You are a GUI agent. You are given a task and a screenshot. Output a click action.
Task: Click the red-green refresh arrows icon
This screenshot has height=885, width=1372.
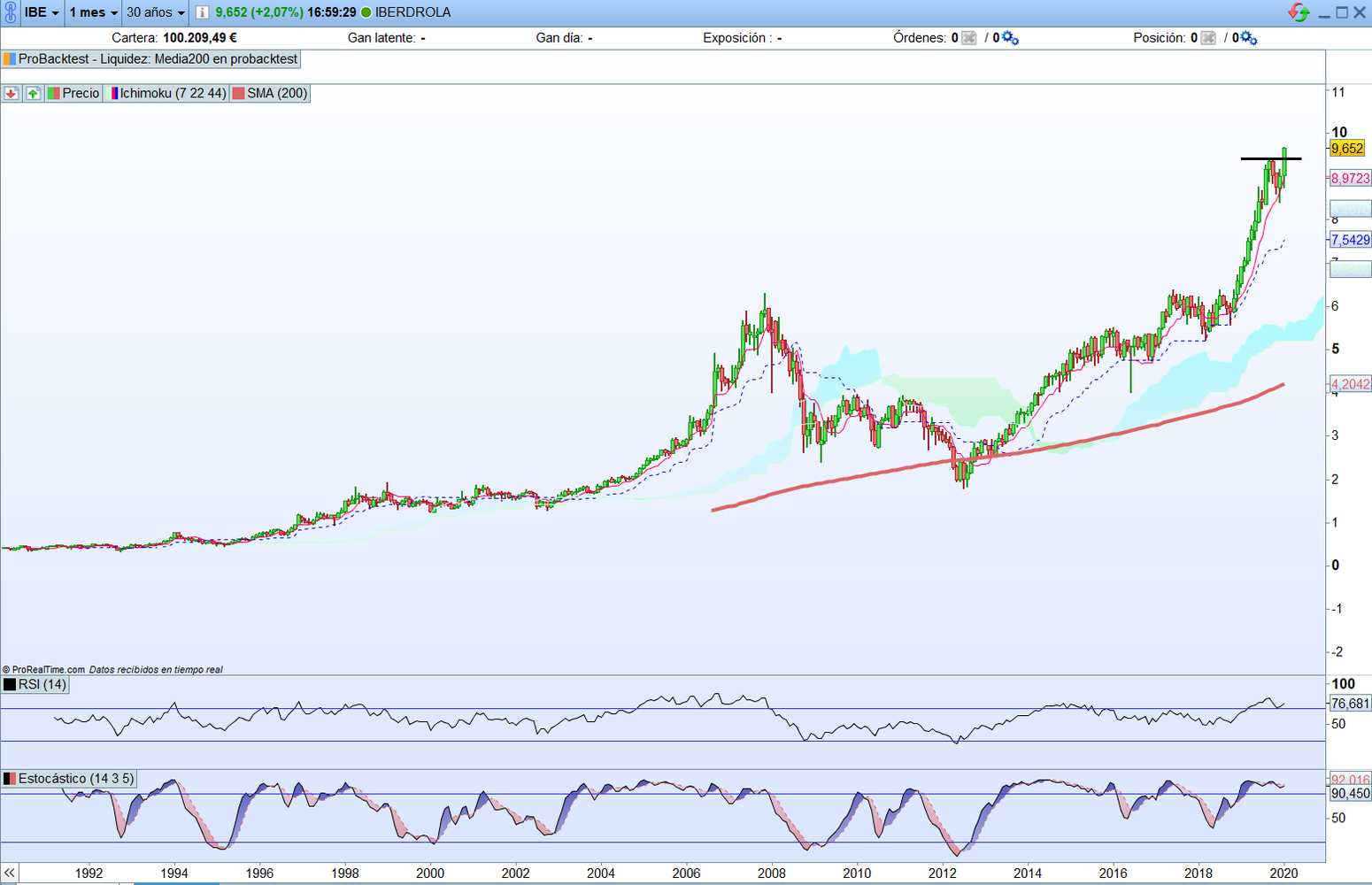(x=1299, y=12)
